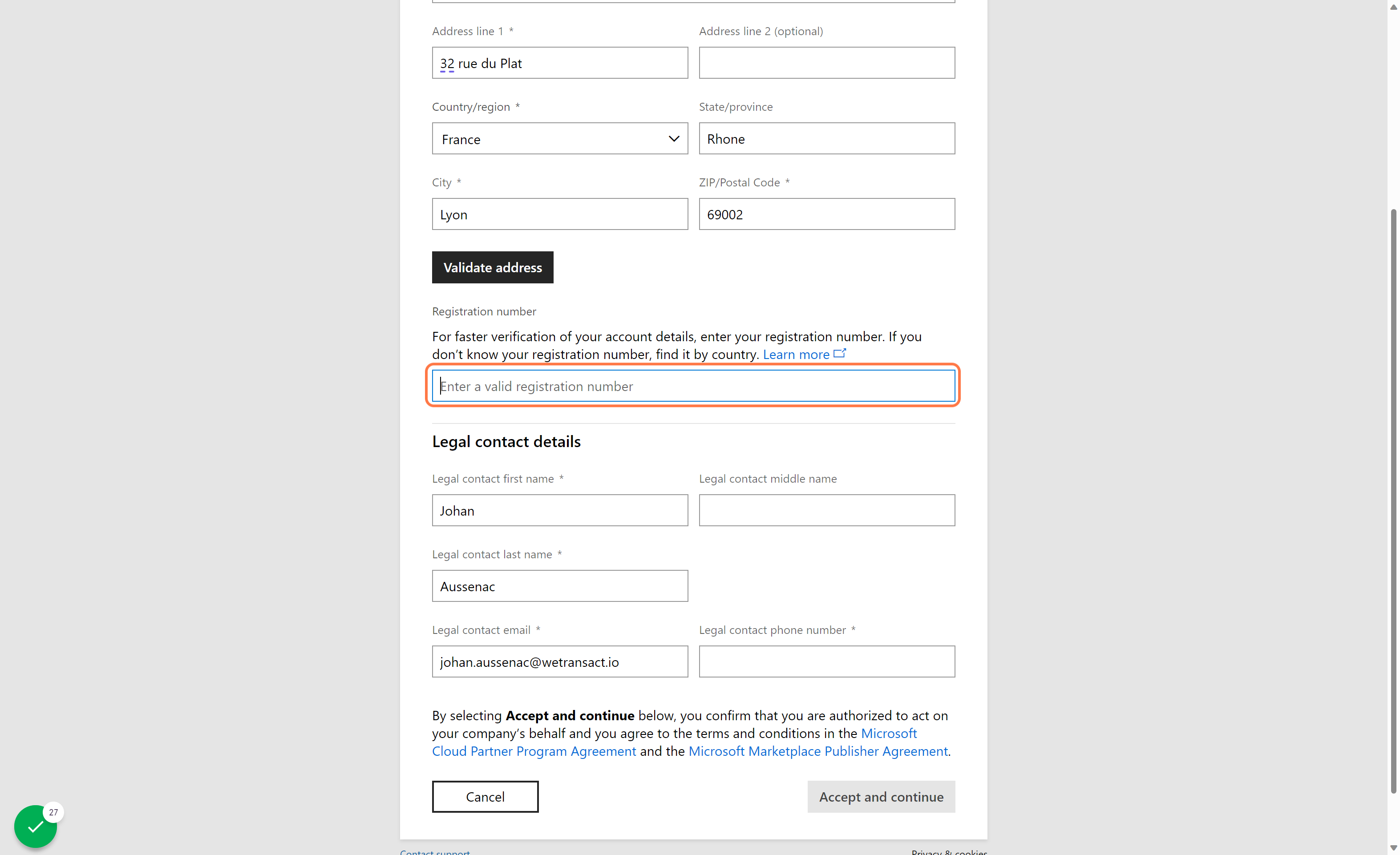1400x855 pixels.
Task: Open Microsoft Cloud Partner Program Agreement link
Action: click(675, 742)
